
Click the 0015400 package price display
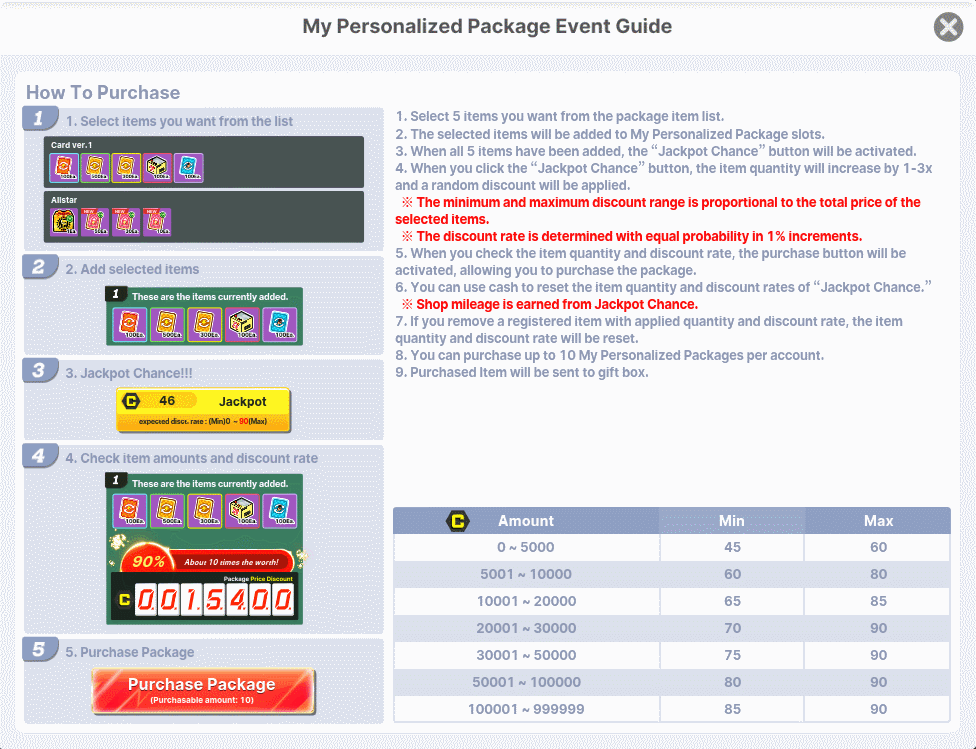point(214,600)
